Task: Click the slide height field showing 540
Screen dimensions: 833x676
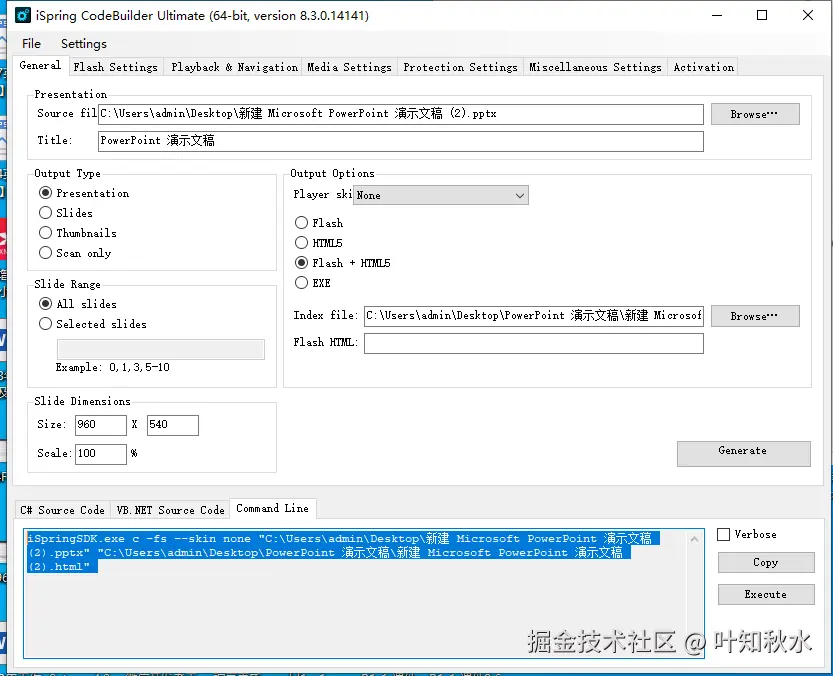Action: click(173, 425)
